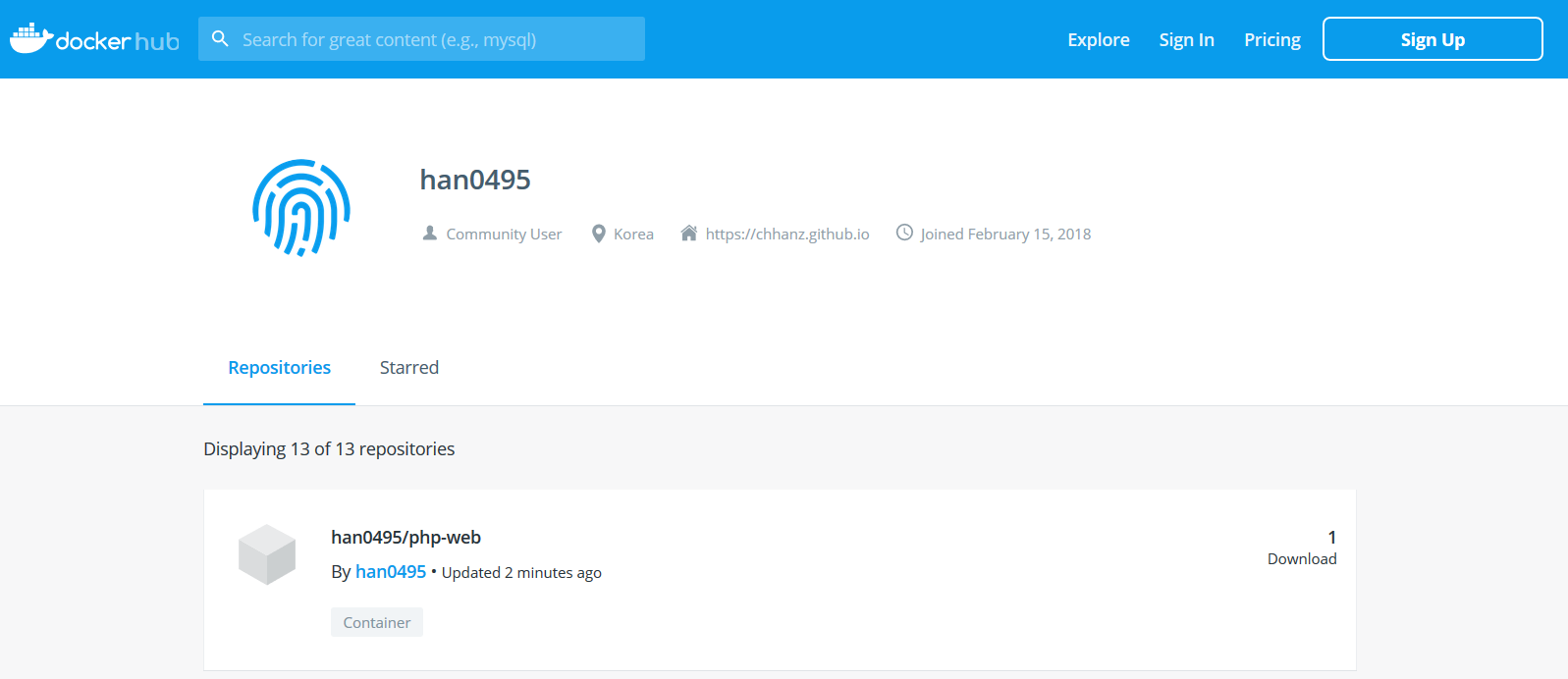The height and width of the screenshot is (679, 1568).
Task: Click the '1' download count
Action: (1331, 537)
